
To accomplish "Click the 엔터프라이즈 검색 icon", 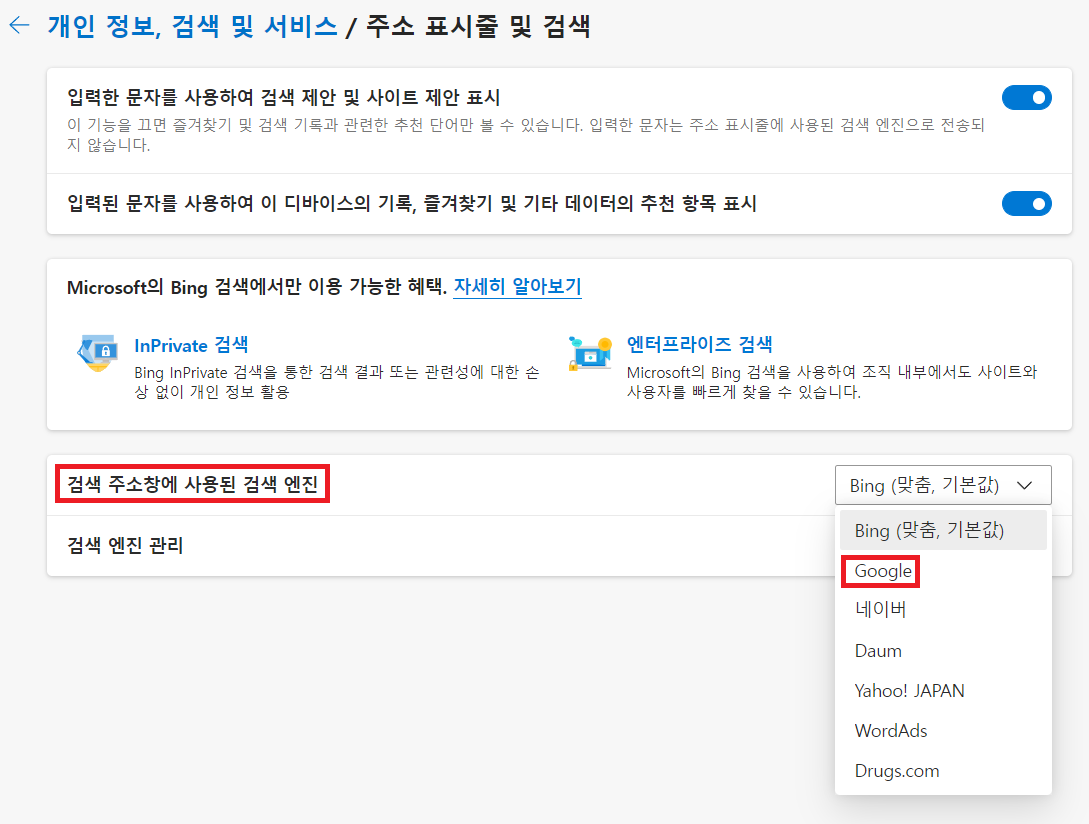I will coord(590,353).
